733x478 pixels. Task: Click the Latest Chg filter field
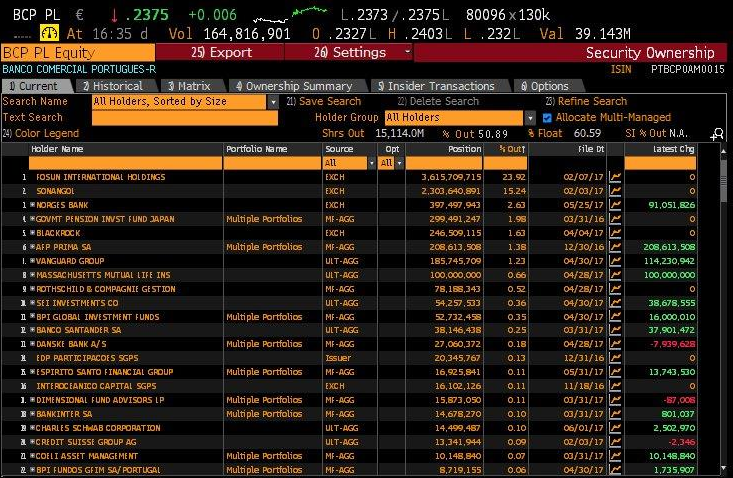coord(660,163)
